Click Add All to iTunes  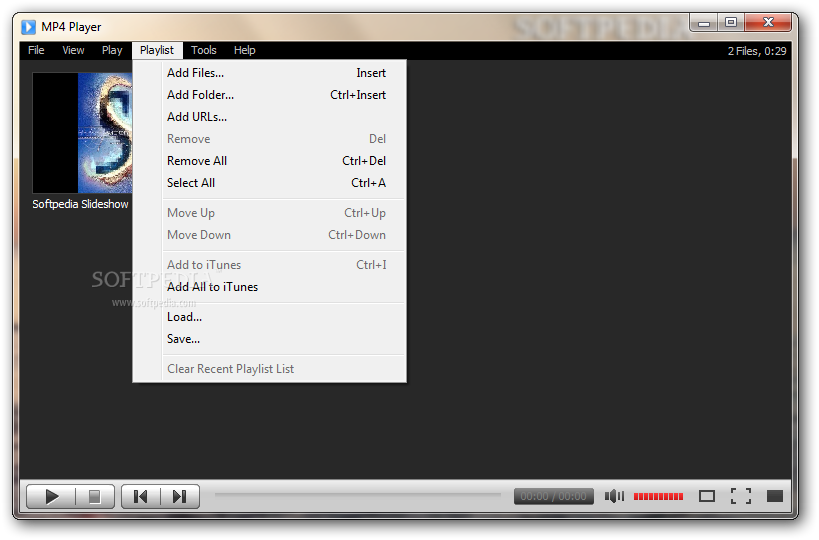click(x=270, y=287)
